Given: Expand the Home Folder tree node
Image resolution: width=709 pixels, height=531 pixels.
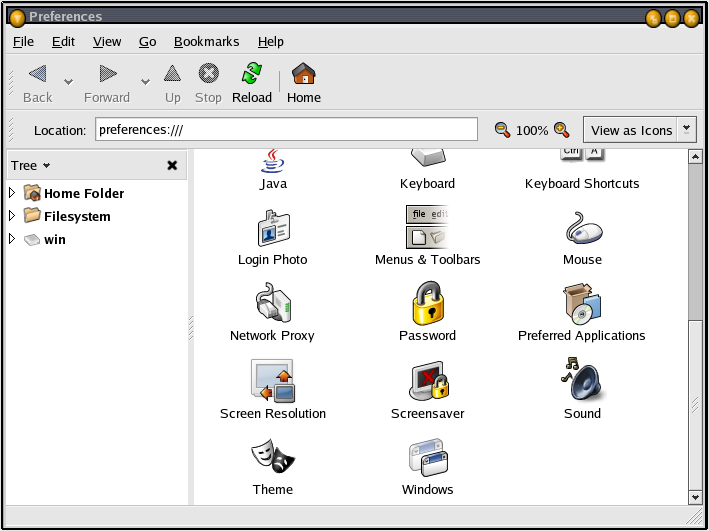Looking at the screenshot, I should [12, 193].
